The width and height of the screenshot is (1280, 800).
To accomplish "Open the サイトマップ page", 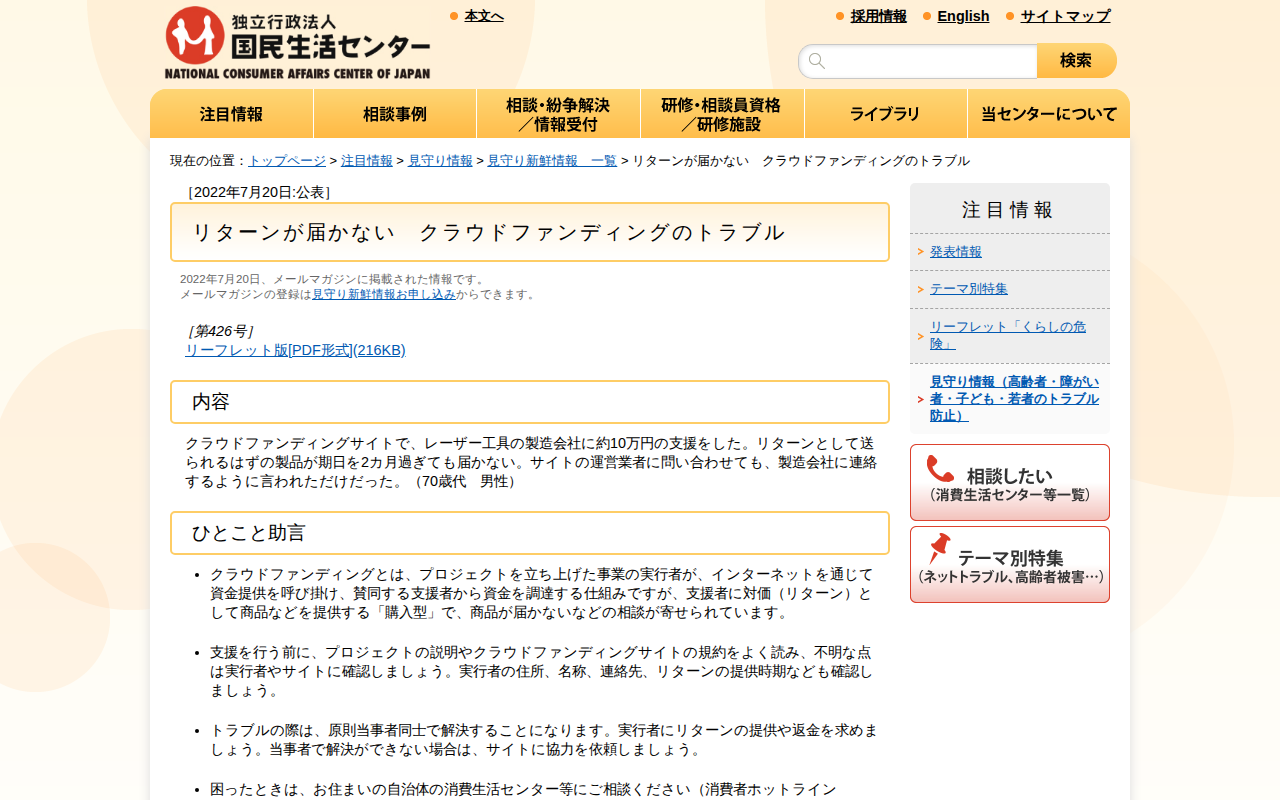I will coord(1063,16).
